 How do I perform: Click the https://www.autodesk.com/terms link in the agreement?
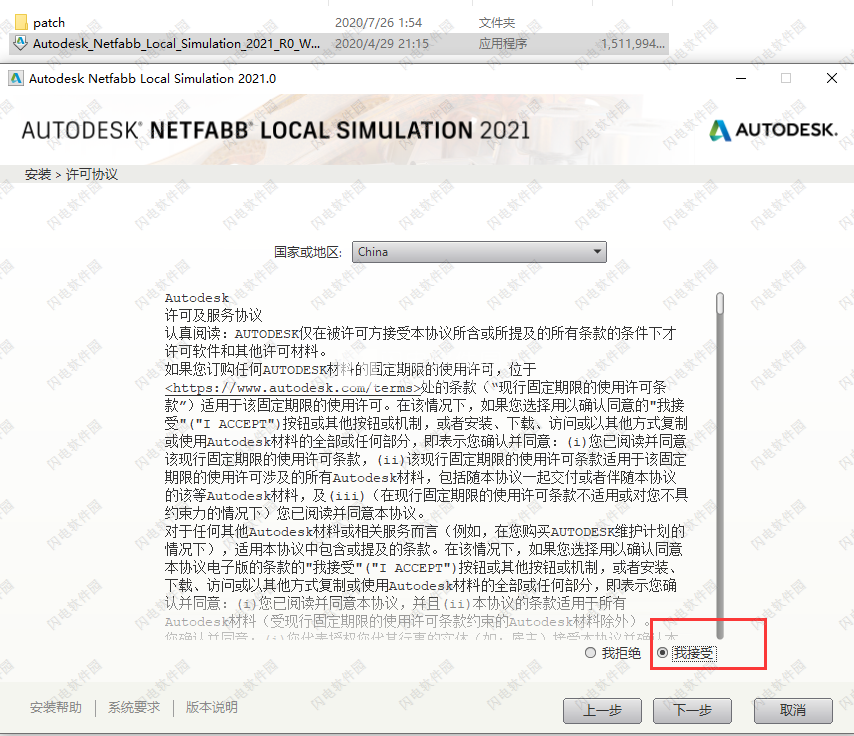click(x=292, y=388)
